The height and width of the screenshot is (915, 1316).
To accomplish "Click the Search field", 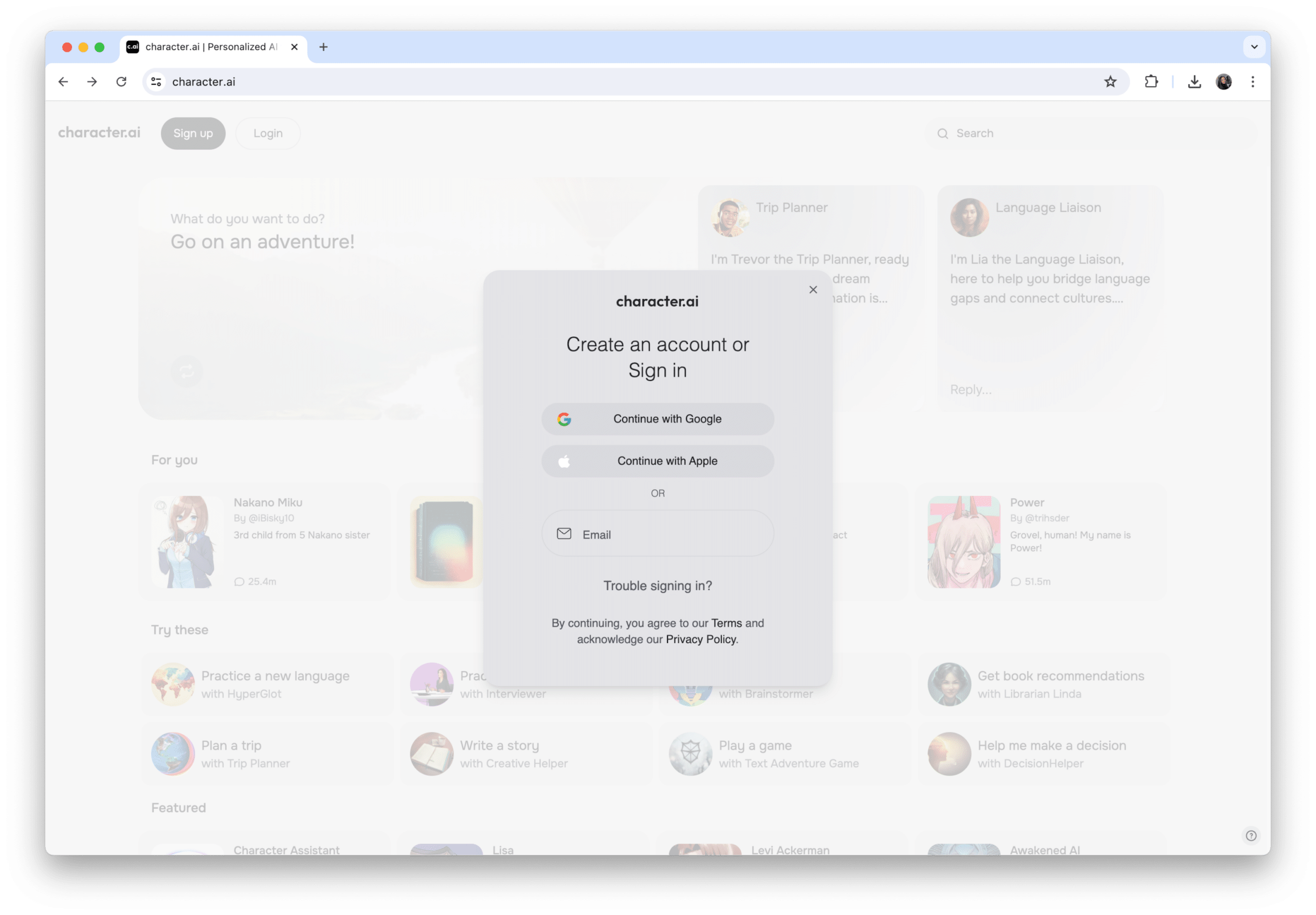I will point(1091,133).
